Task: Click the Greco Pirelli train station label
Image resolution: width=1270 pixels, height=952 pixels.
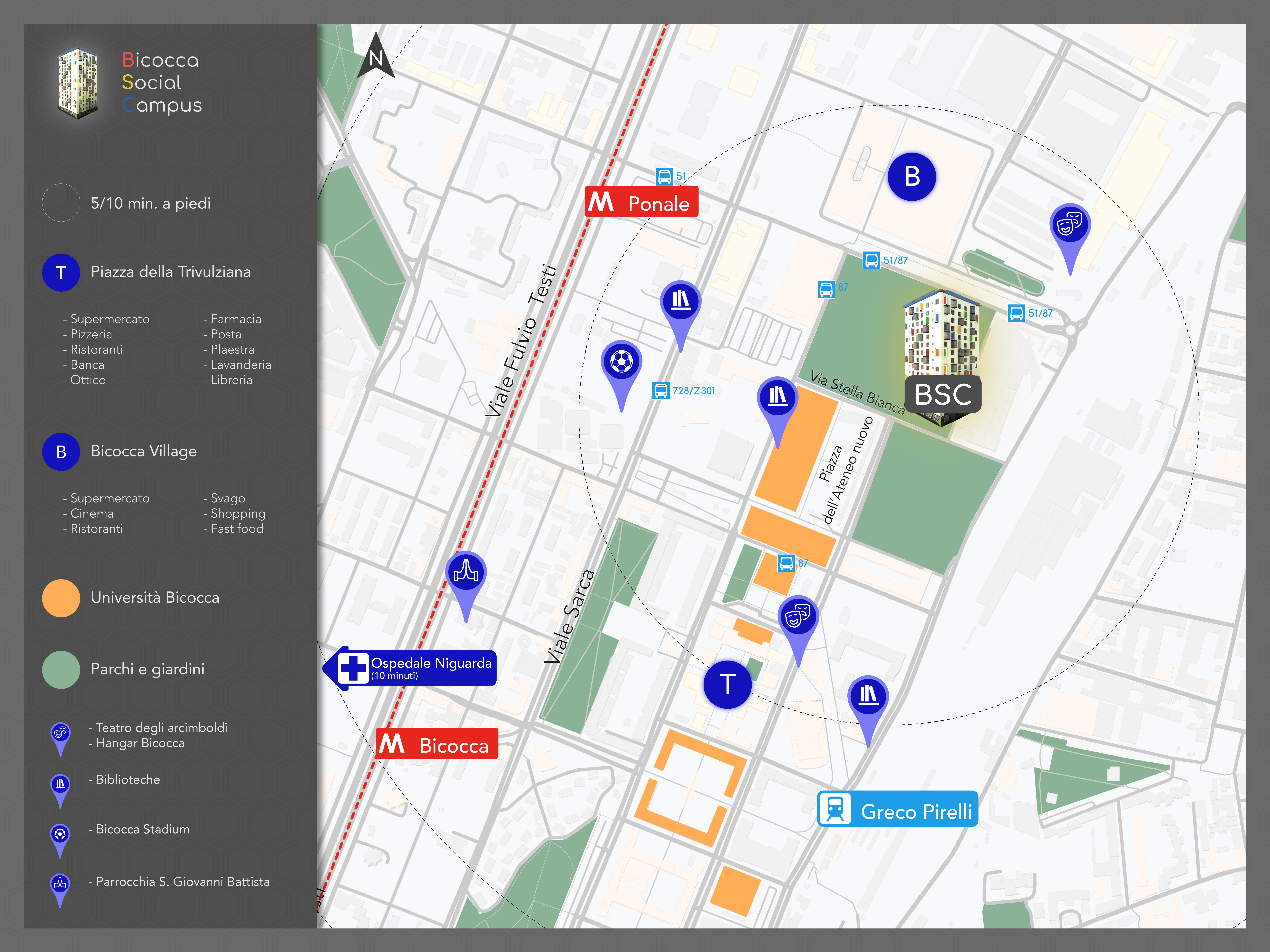Action: pos(897,809)
